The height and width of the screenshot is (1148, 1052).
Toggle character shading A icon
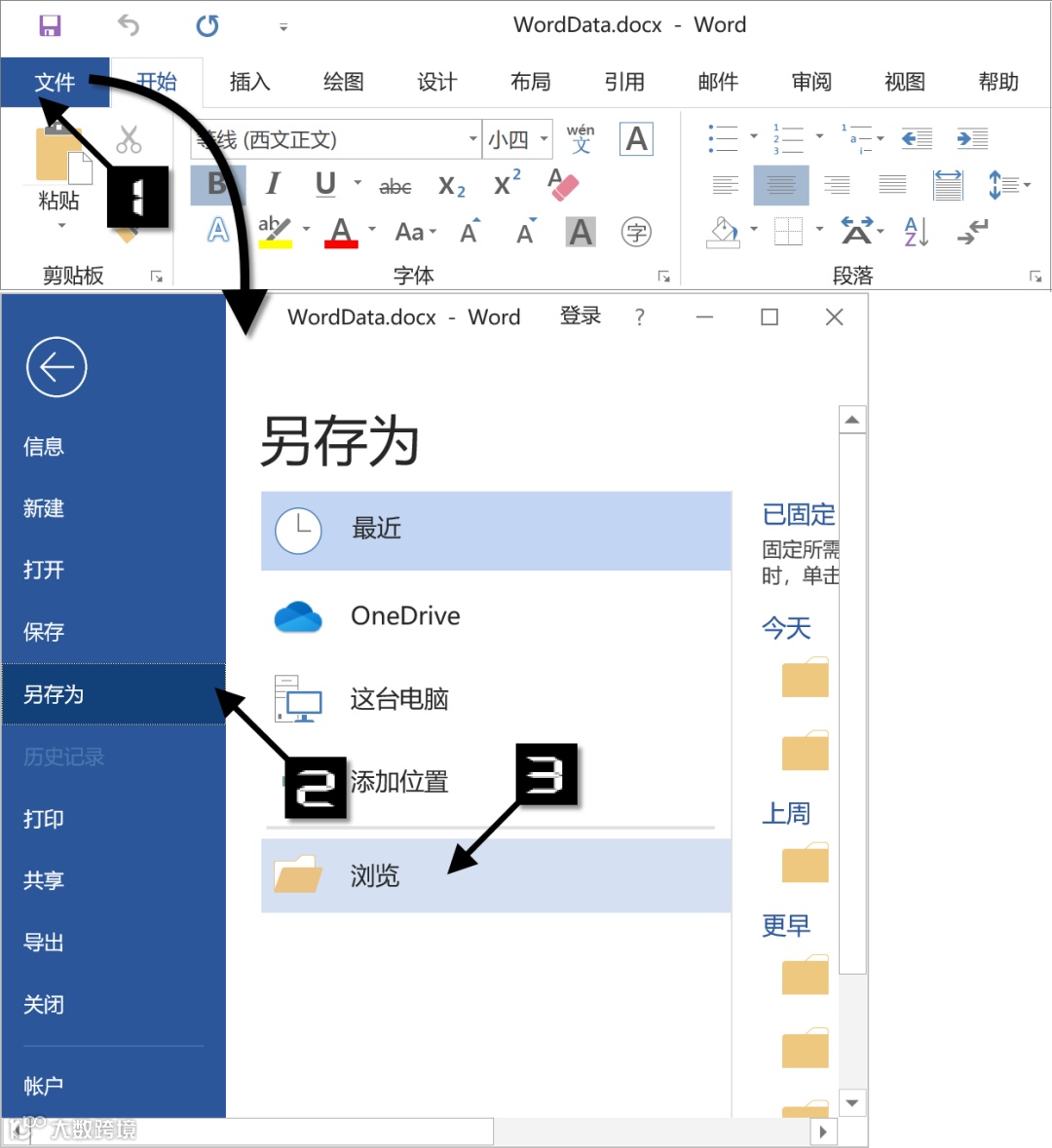click(581, 233)
